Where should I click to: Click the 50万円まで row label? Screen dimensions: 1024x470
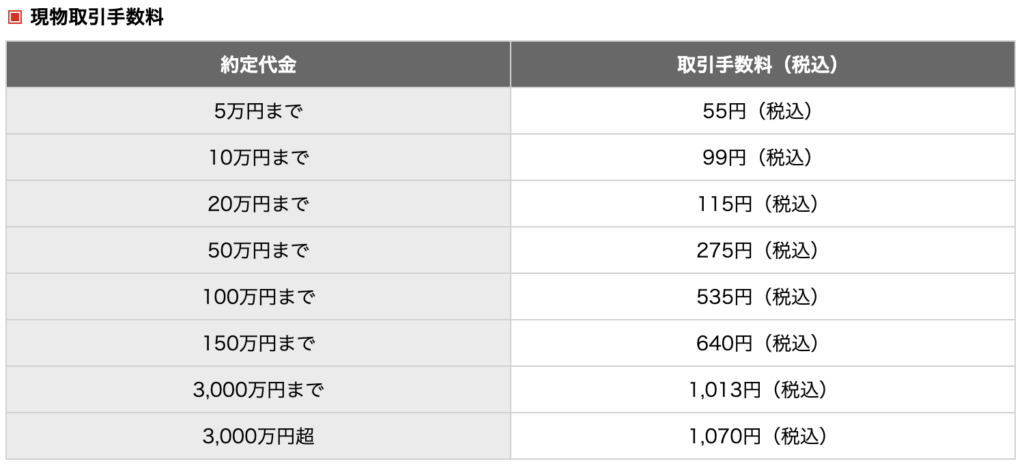259,251
